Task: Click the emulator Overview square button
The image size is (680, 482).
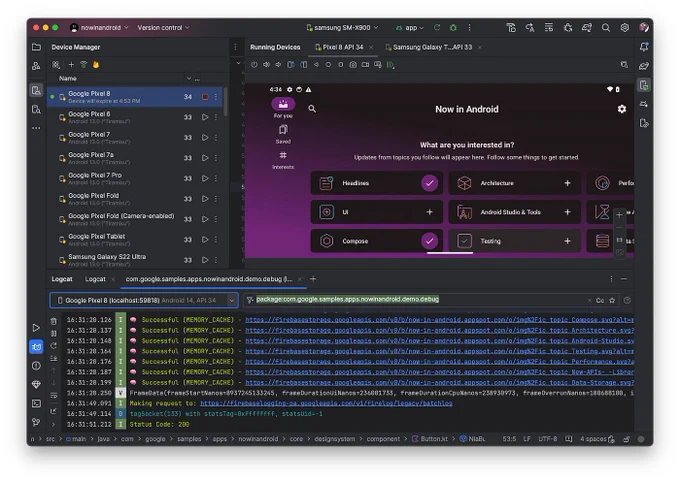Action: tap(340, 65)
